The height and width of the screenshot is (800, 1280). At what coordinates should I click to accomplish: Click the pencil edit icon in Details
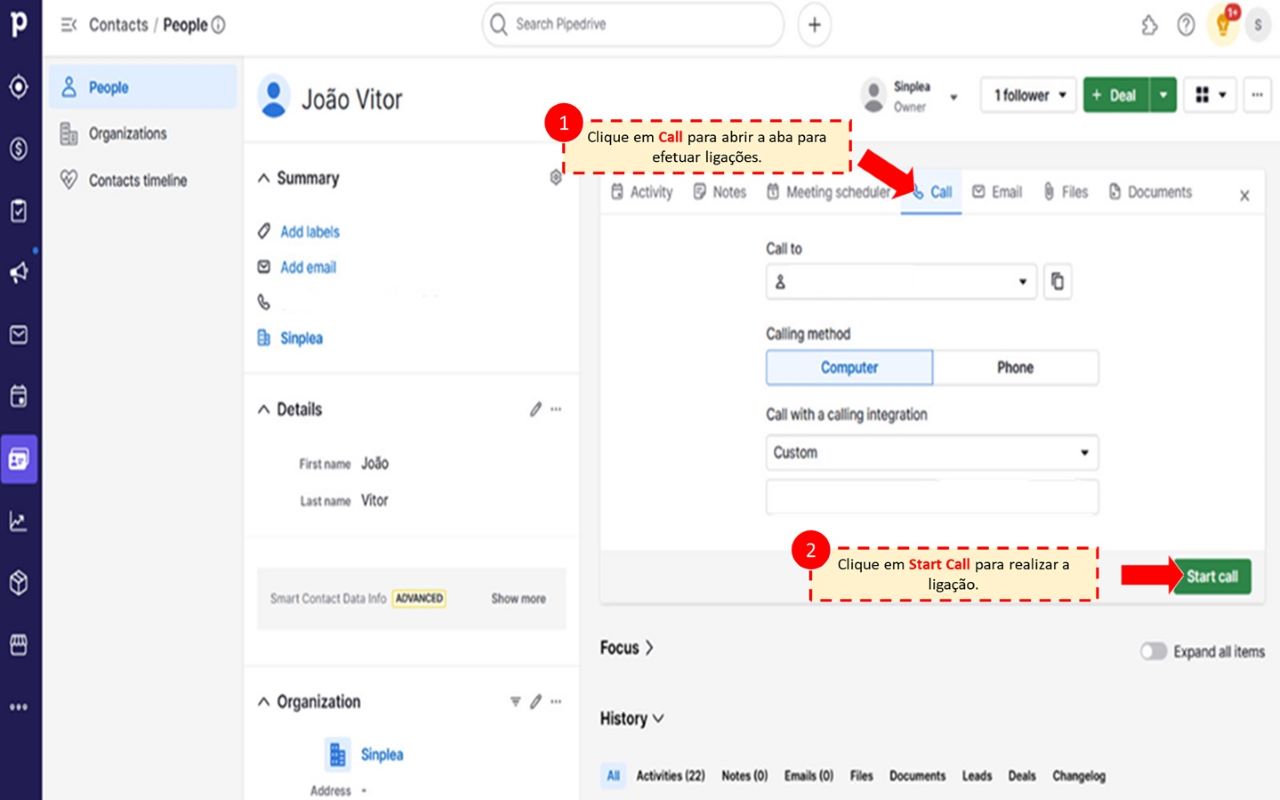pyautogui.click(x=536, y=409)
